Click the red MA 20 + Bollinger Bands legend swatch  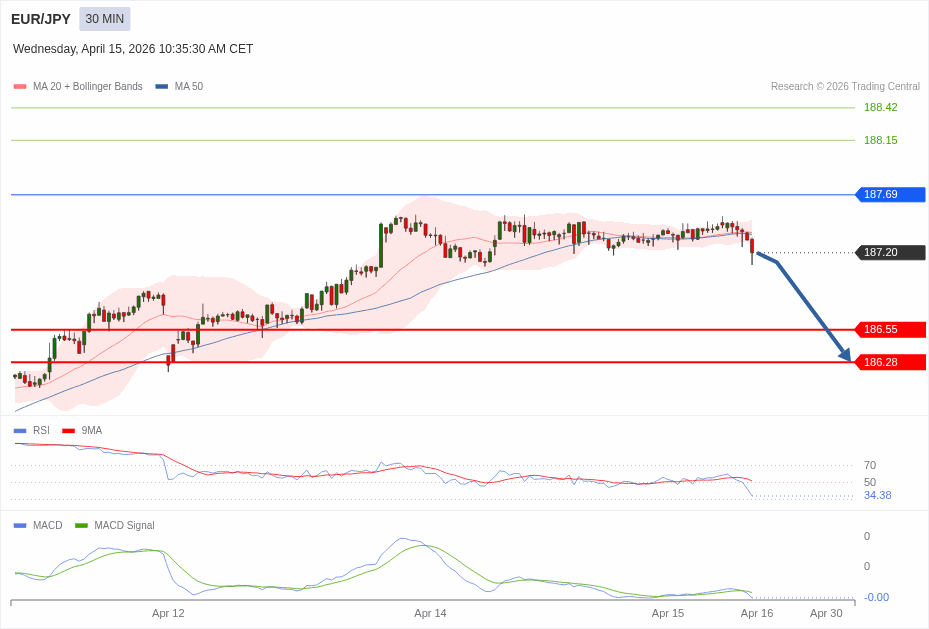pyautogui.click(x=20, y=87)
